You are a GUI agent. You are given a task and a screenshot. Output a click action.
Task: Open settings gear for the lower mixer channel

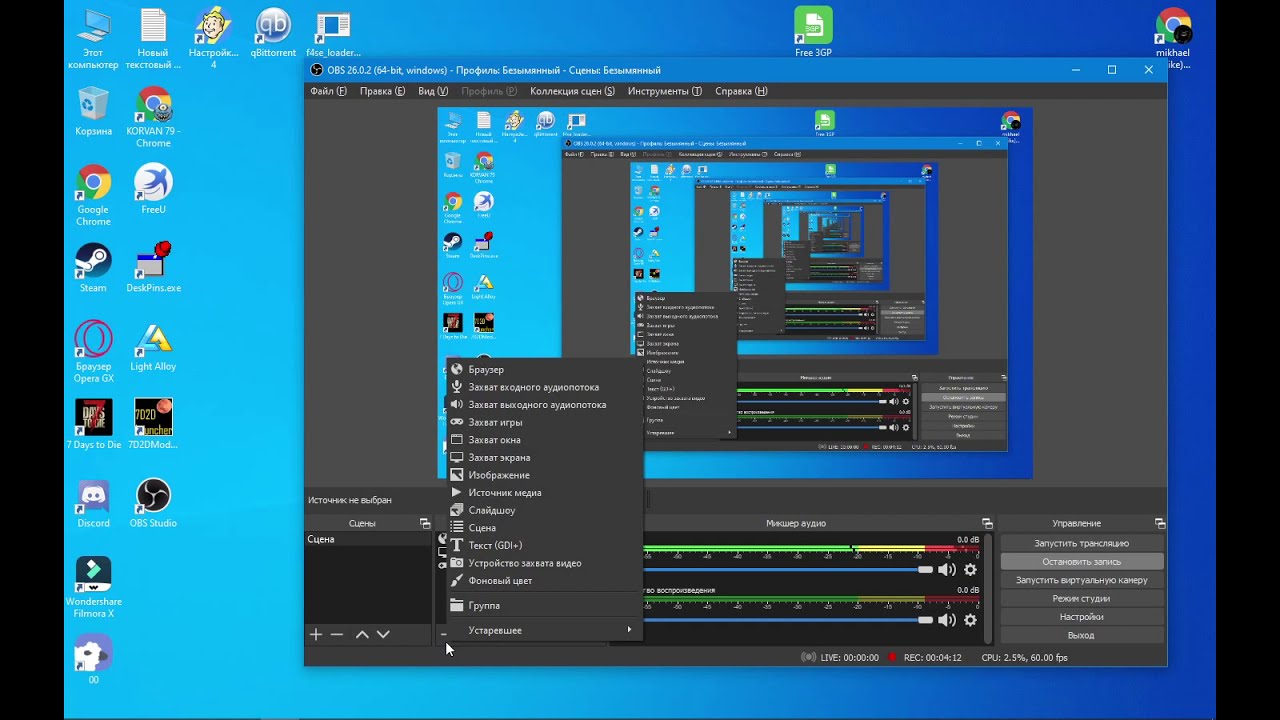(970, 620)
